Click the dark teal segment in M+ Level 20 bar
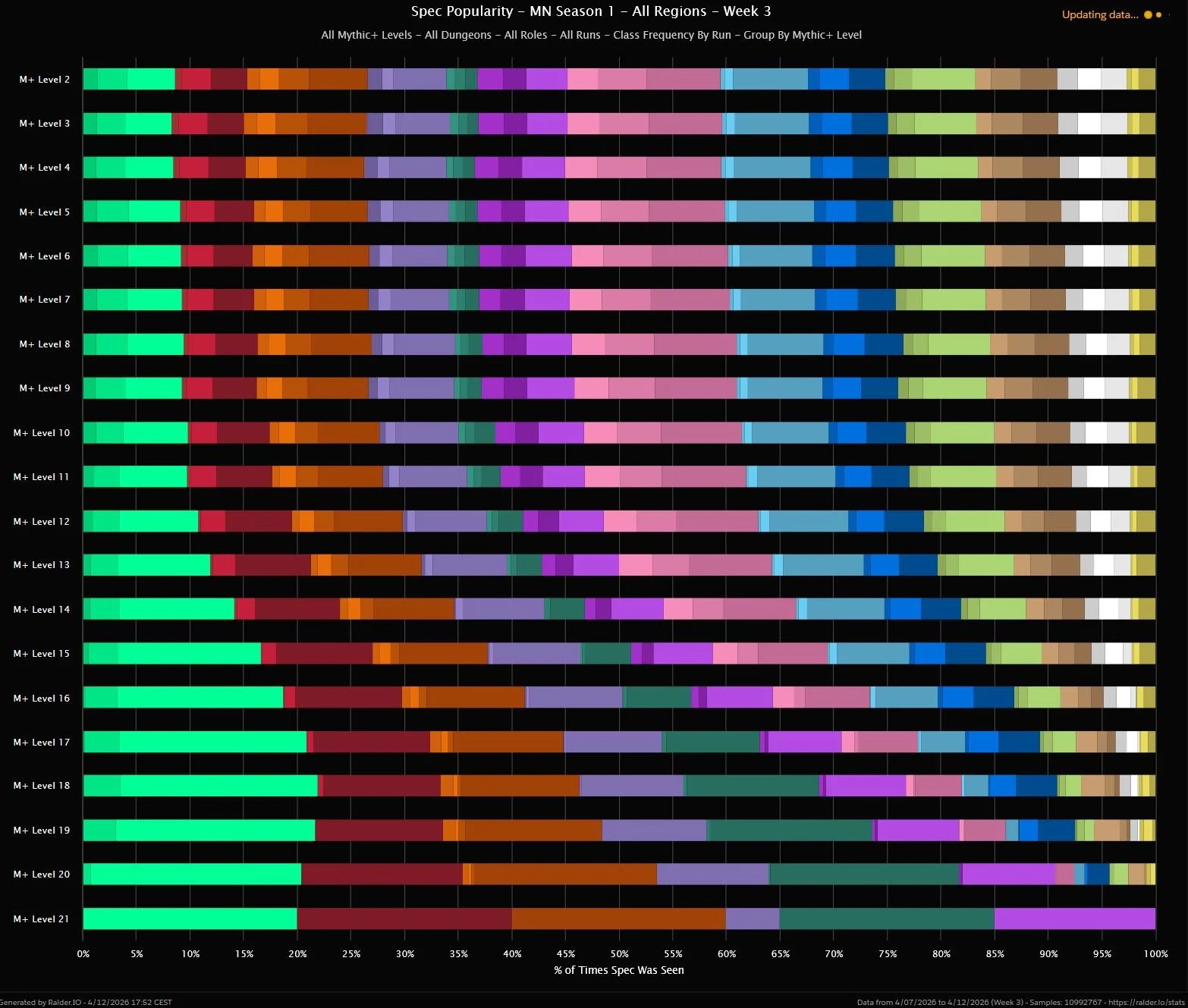1188x1008 pixels. (x=864, y=875)
